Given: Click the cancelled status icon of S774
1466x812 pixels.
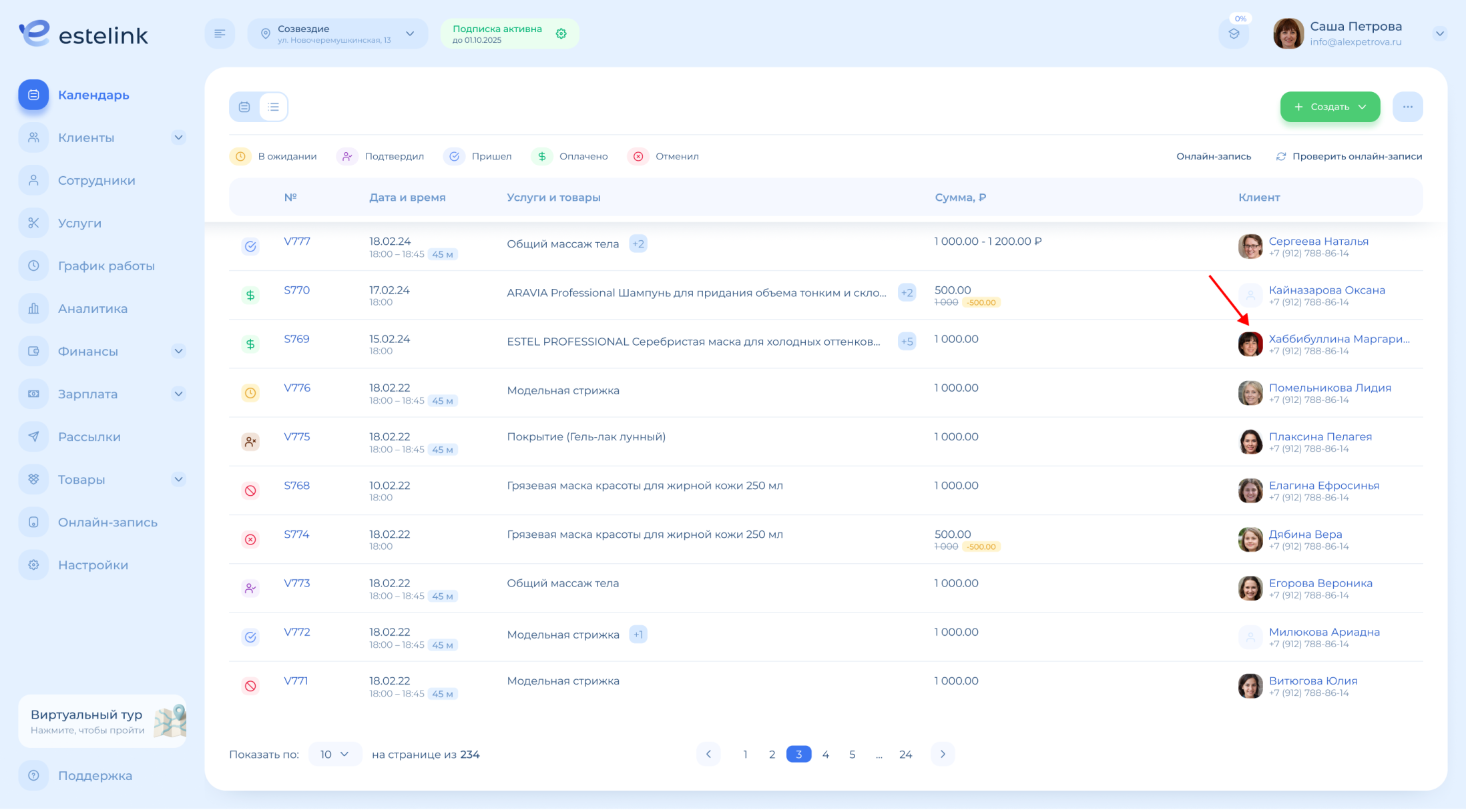Looking at the screenshot, I should pos(250,539).
